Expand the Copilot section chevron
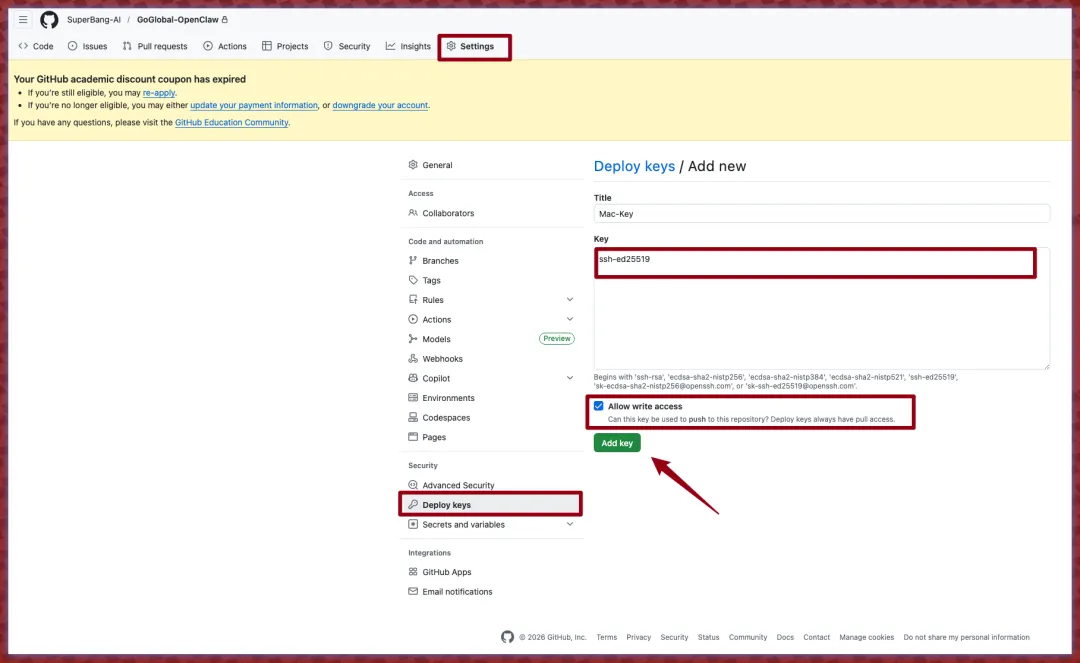 point(570,378)
